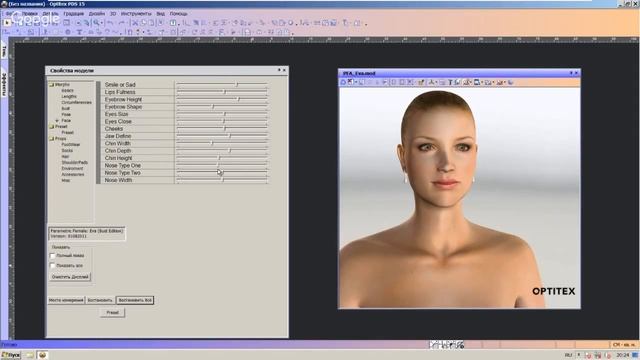Image resolution: width=640 pixels, height=360 pixels.
Task: Click the Nose Width slider
Action: 222,180
